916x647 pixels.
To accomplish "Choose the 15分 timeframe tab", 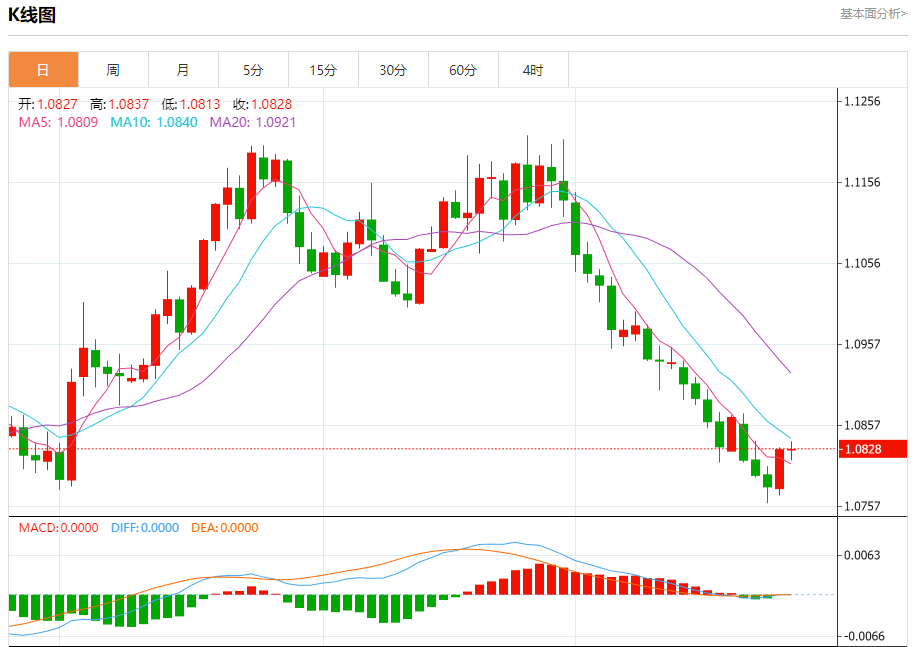I will [x=323, y=70].
